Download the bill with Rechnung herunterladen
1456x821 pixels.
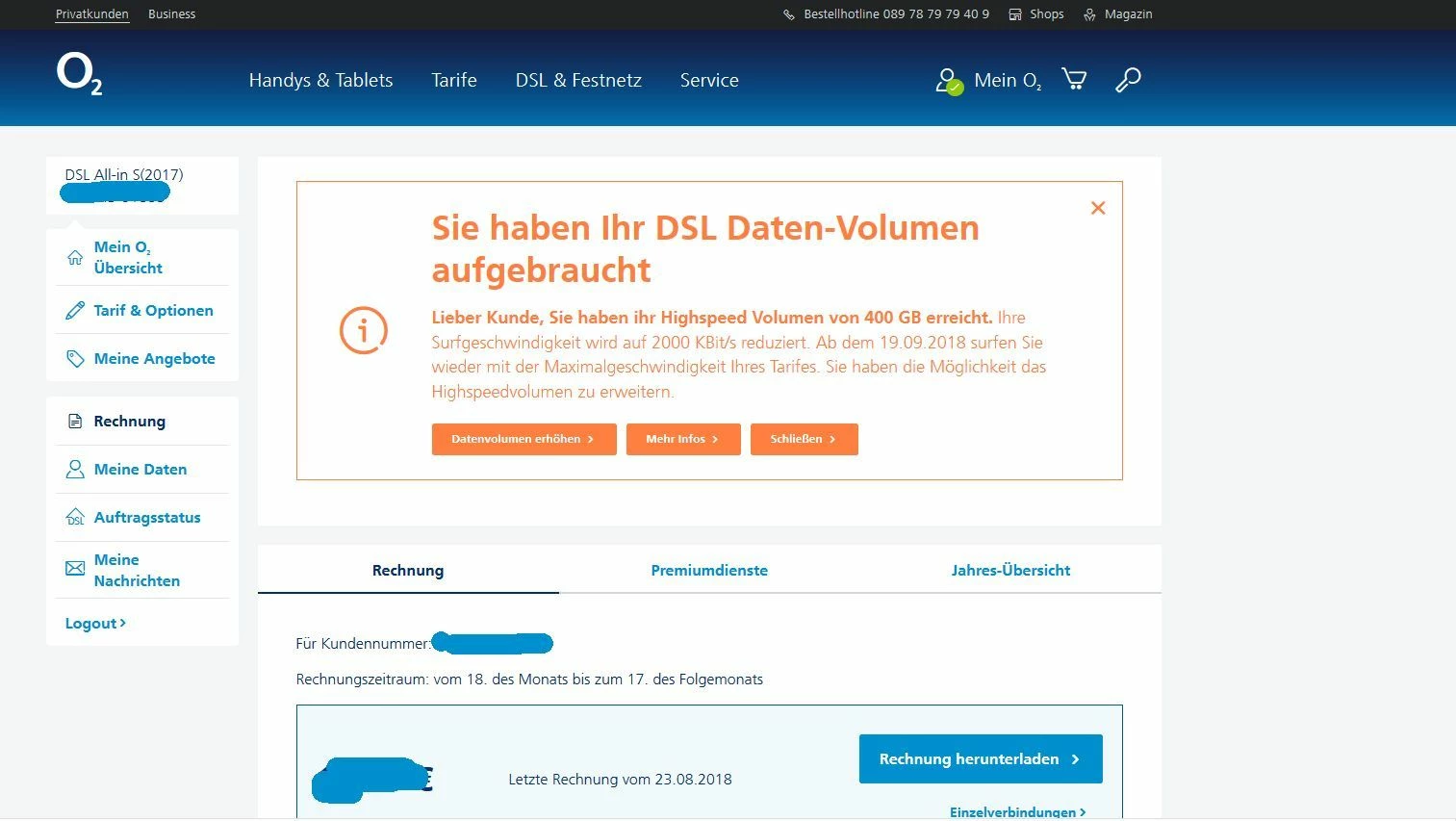[981, 758]
